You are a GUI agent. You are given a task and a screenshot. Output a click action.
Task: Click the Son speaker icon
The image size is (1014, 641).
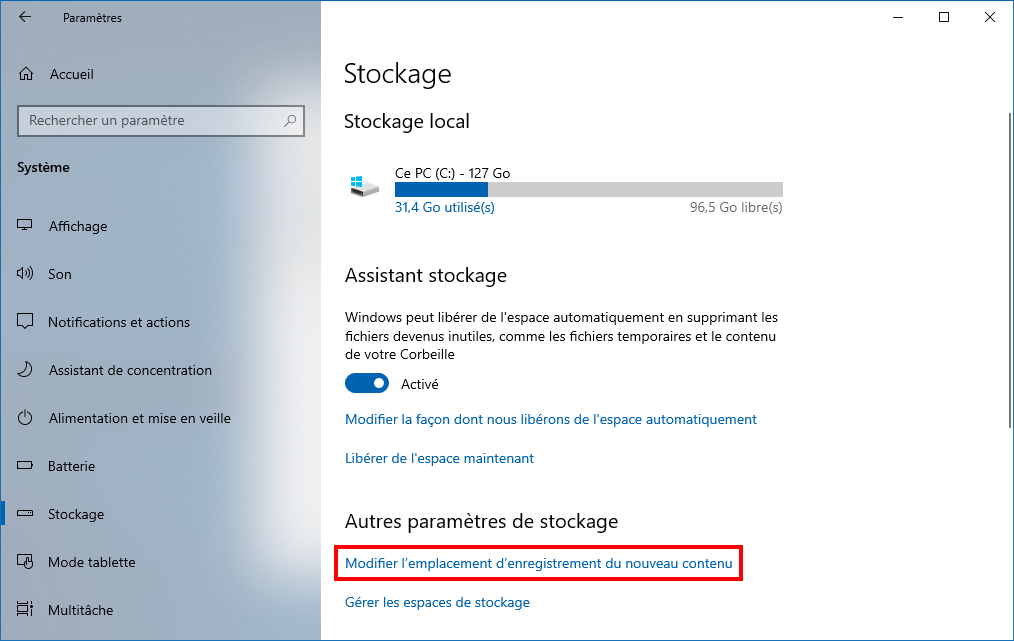click(25, 273)
